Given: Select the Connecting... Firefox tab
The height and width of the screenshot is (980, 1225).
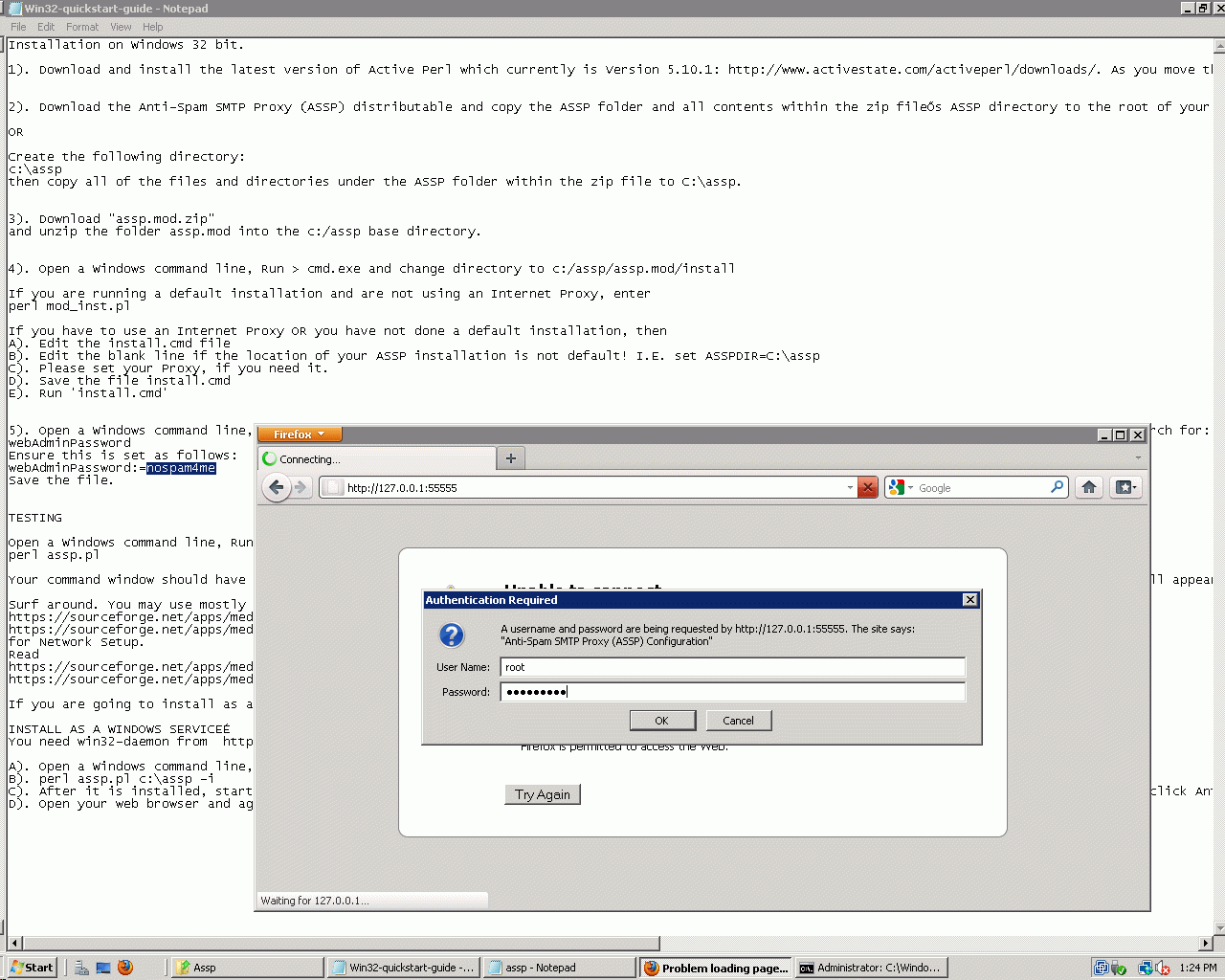Looking at the screenshot, I should click(377, 458).
